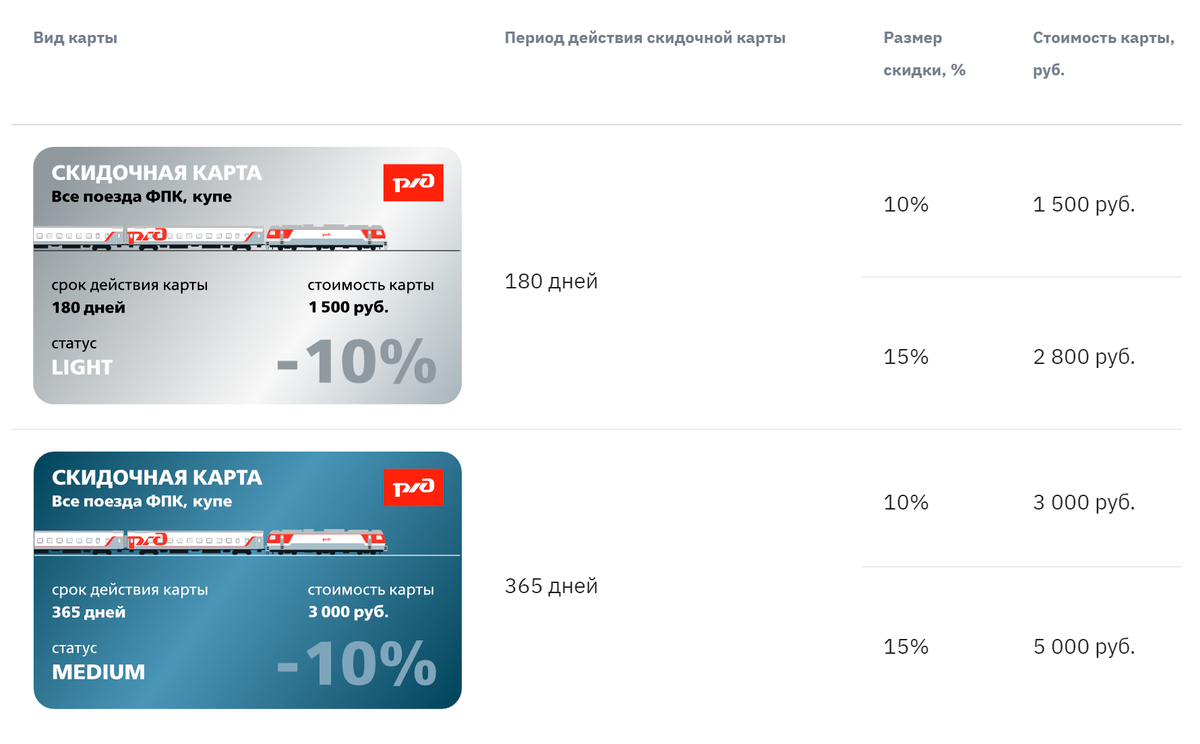Open the blue MEDIUM discount card image

pos(247,581)
